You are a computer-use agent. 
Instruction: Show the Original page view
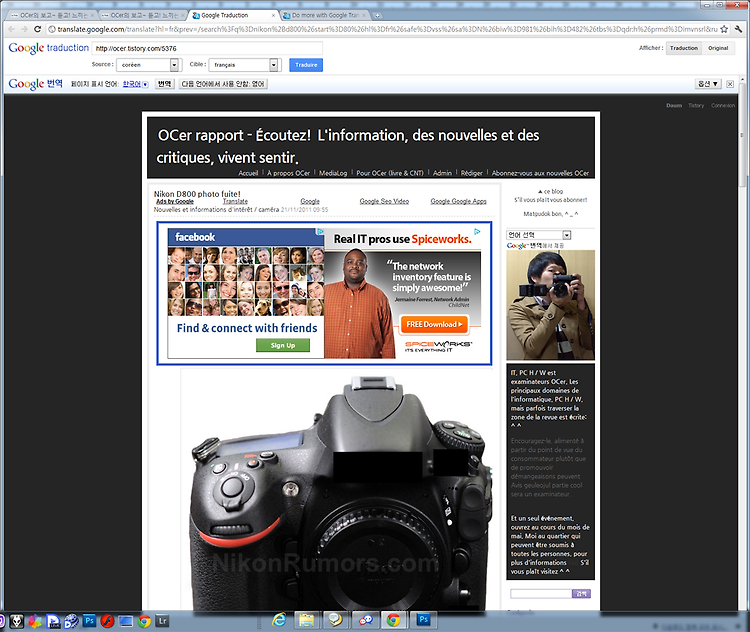tap(718, 48)
